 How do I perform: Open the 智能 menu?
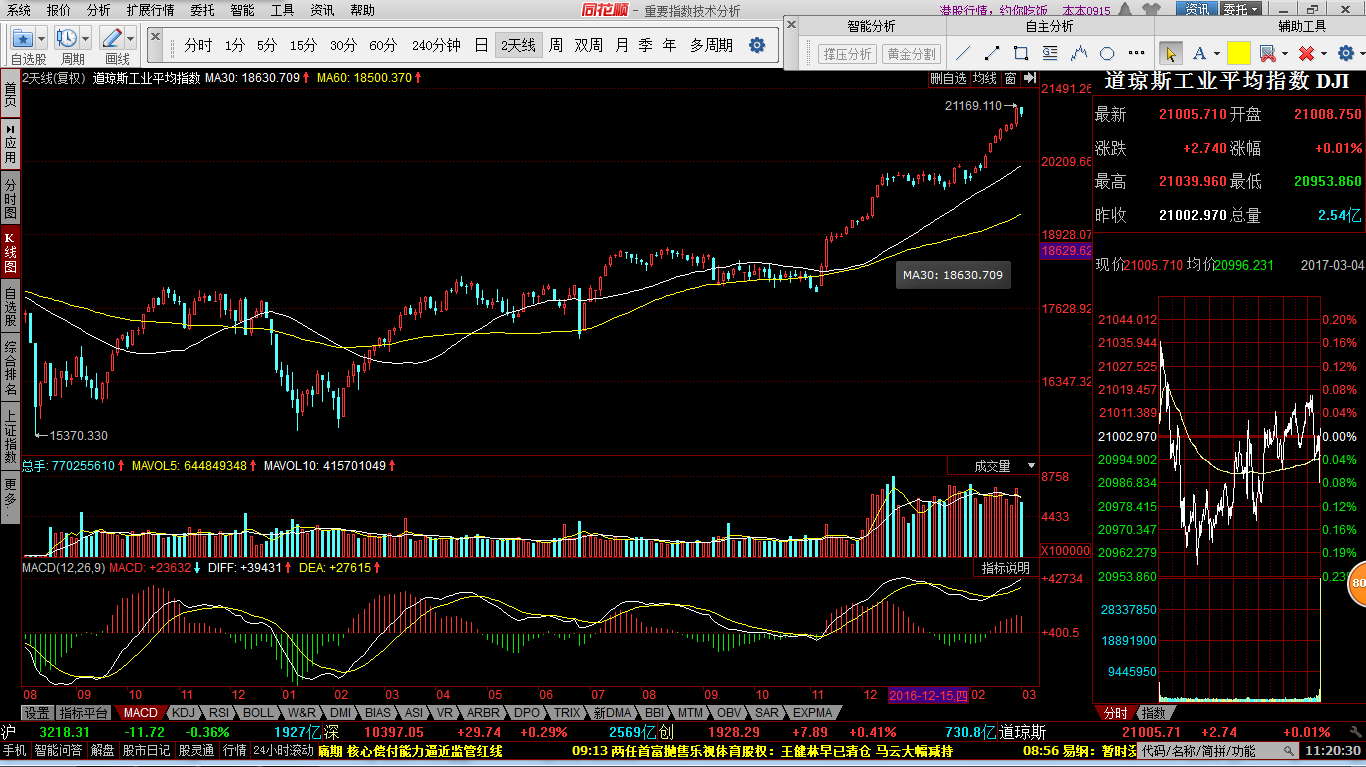[x=242, y=10]
